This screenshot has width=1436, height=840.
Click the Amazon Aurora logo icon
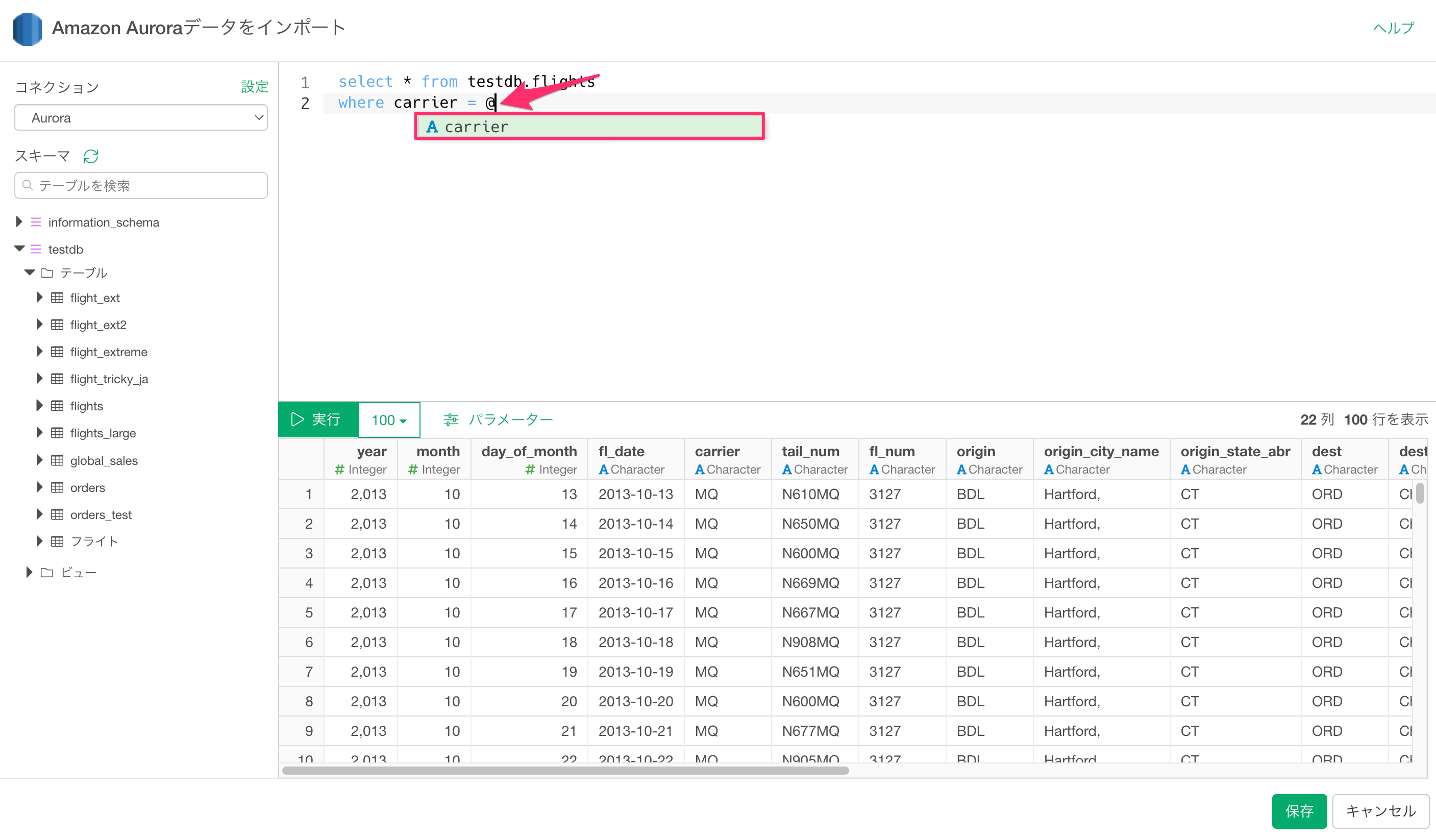tap(28, 29)
